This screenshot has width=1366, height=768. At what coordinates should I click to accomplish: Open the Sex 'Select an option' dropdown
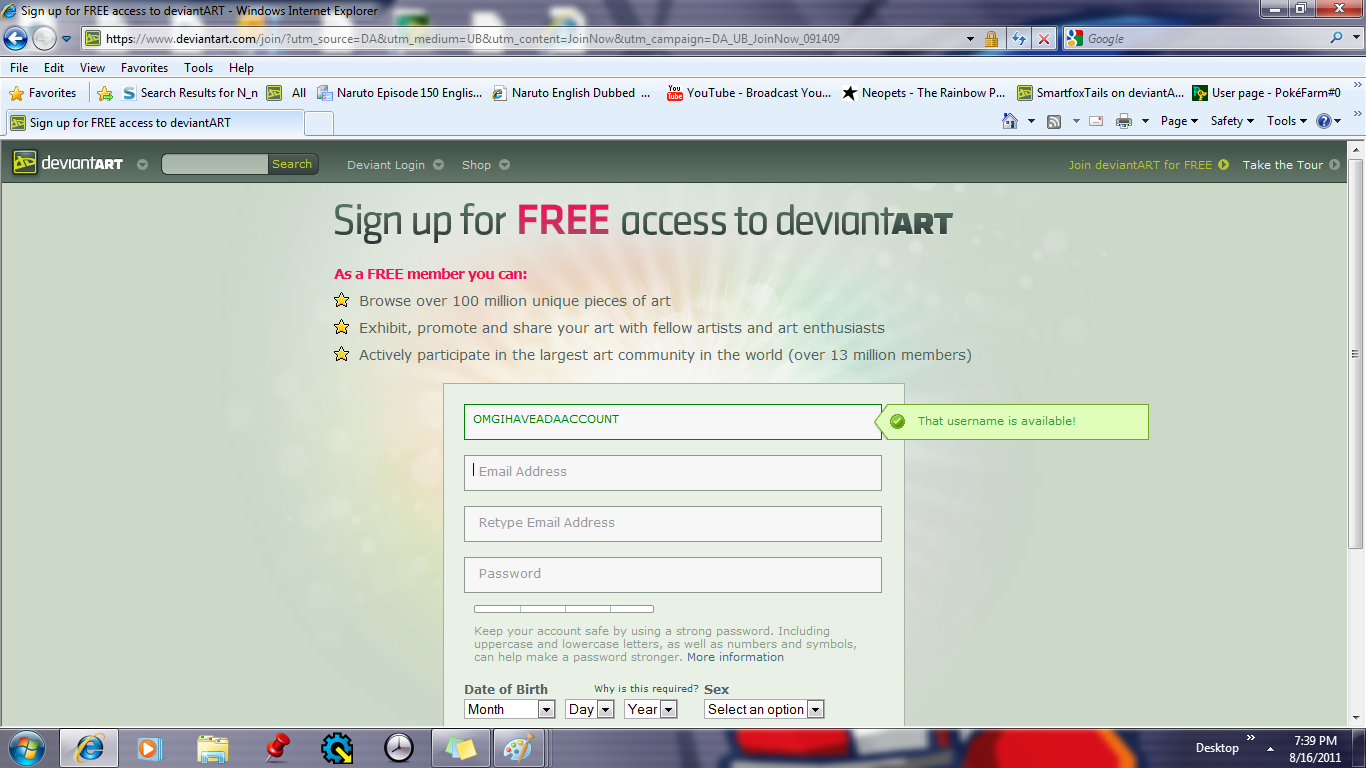pos(764,709)
